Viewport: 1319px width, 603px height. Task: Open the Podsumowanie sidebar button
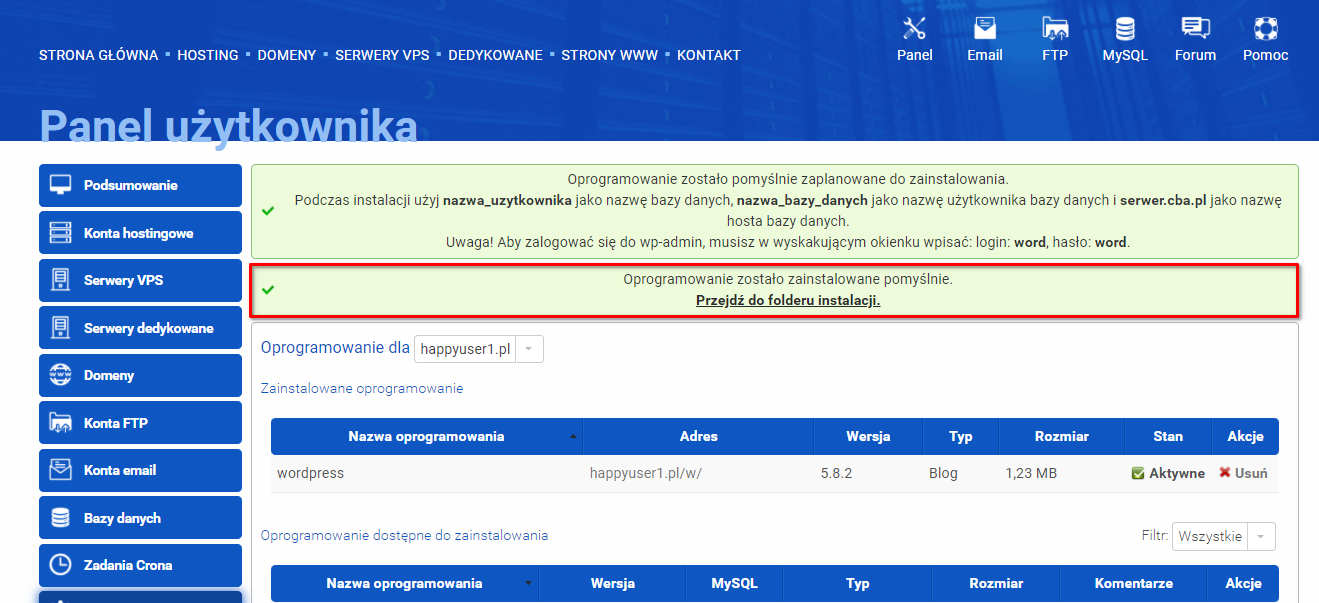pos(141,185)
